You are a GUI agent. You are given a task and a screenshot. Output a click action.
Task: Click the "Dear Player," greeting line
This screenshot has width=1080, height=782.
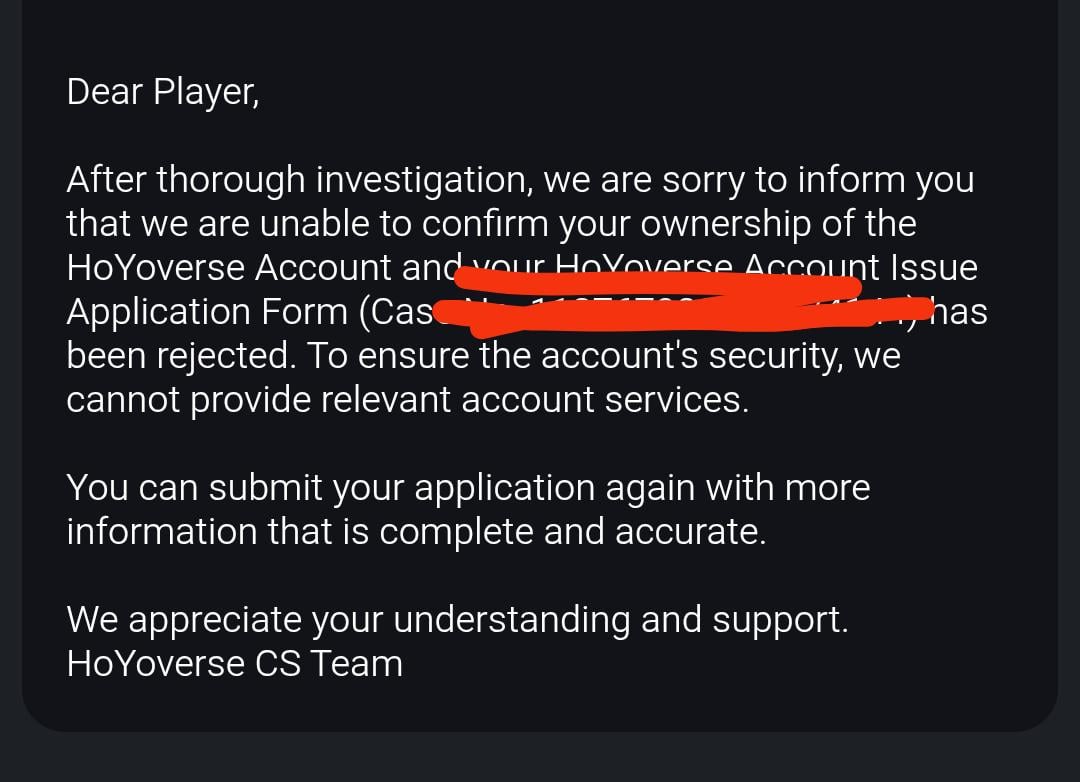tap(163, 92)
